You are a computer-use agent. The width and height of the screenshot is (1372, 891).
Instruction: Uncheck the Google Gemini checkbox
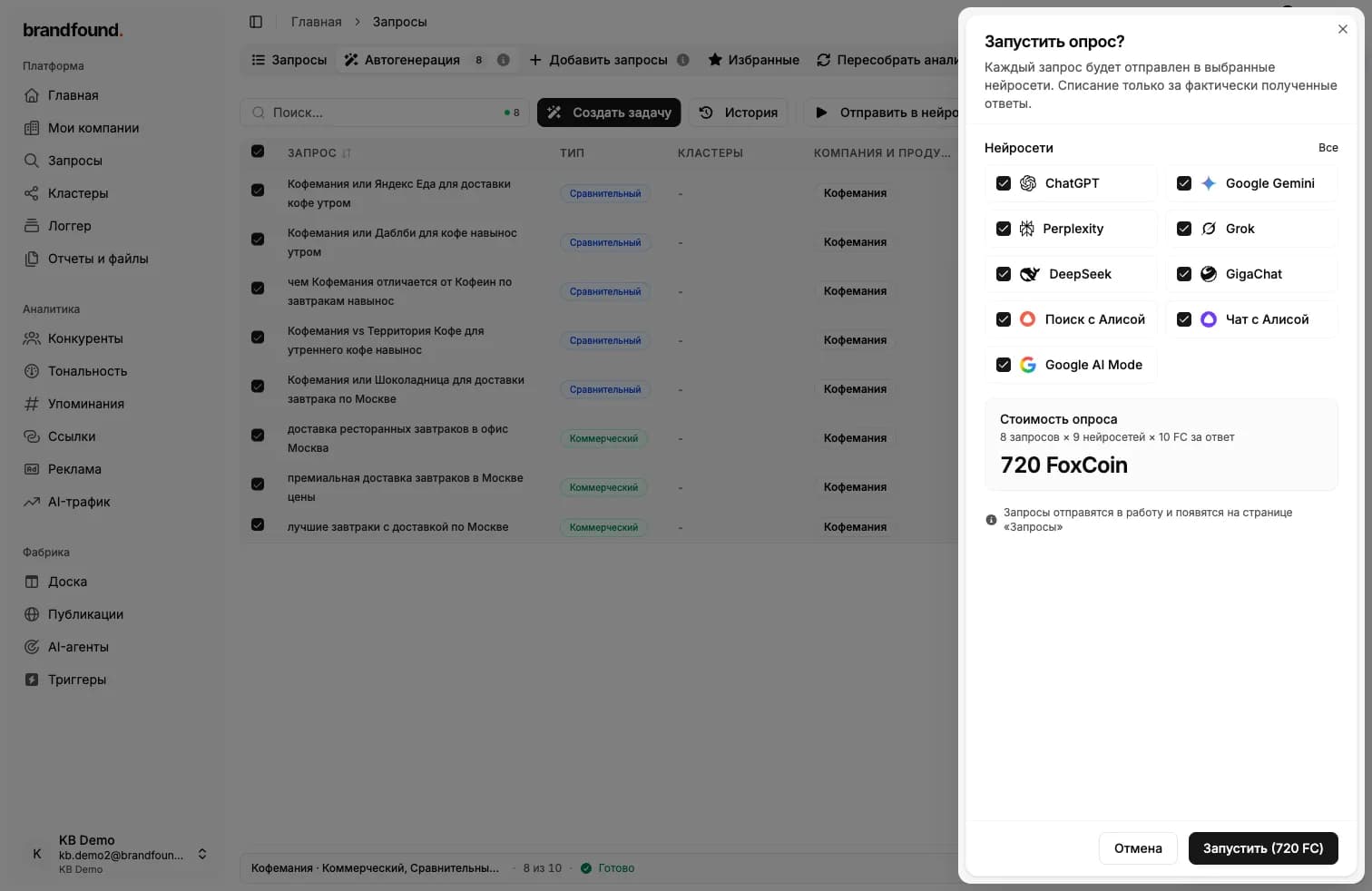coord(1184,183)
